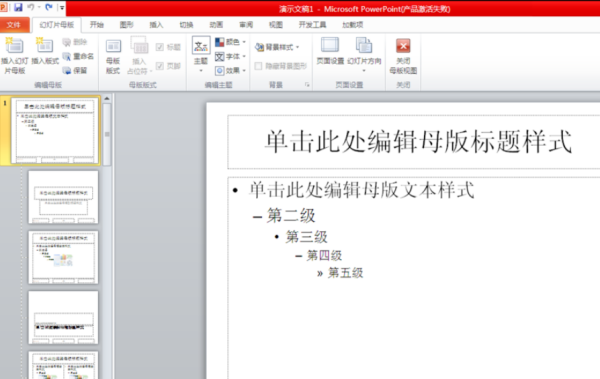Viewport: 600px width, 379px height.
Task: Click the 背景样式 icon
Action: click(x=259, y=47)
